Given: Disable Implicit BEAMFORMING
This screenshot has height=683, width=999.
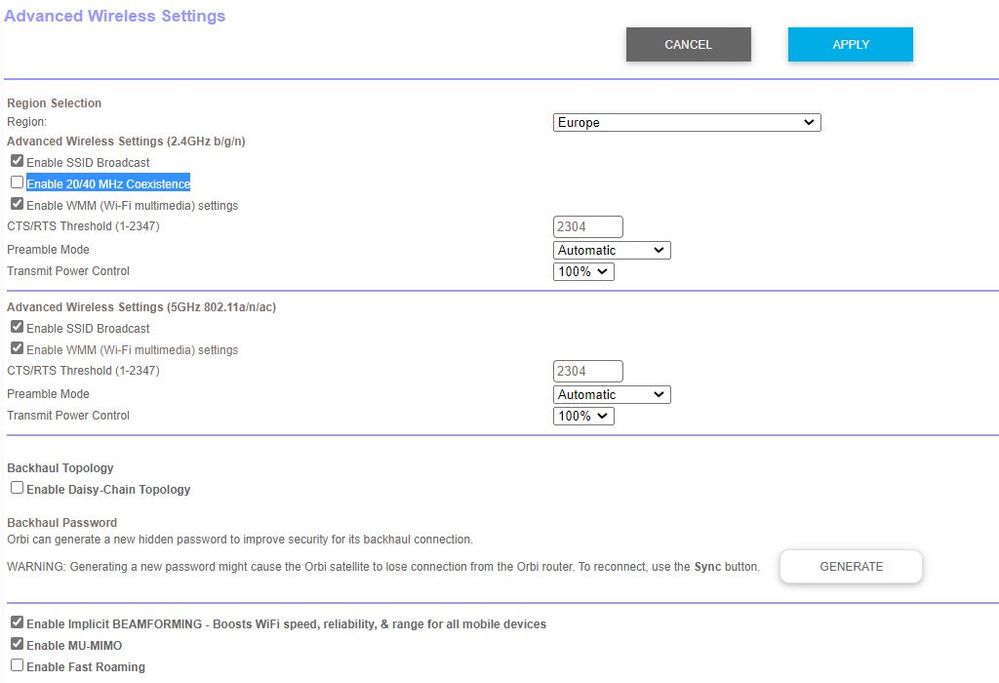Looking at the screenshot, I should (x=16, y=621).
